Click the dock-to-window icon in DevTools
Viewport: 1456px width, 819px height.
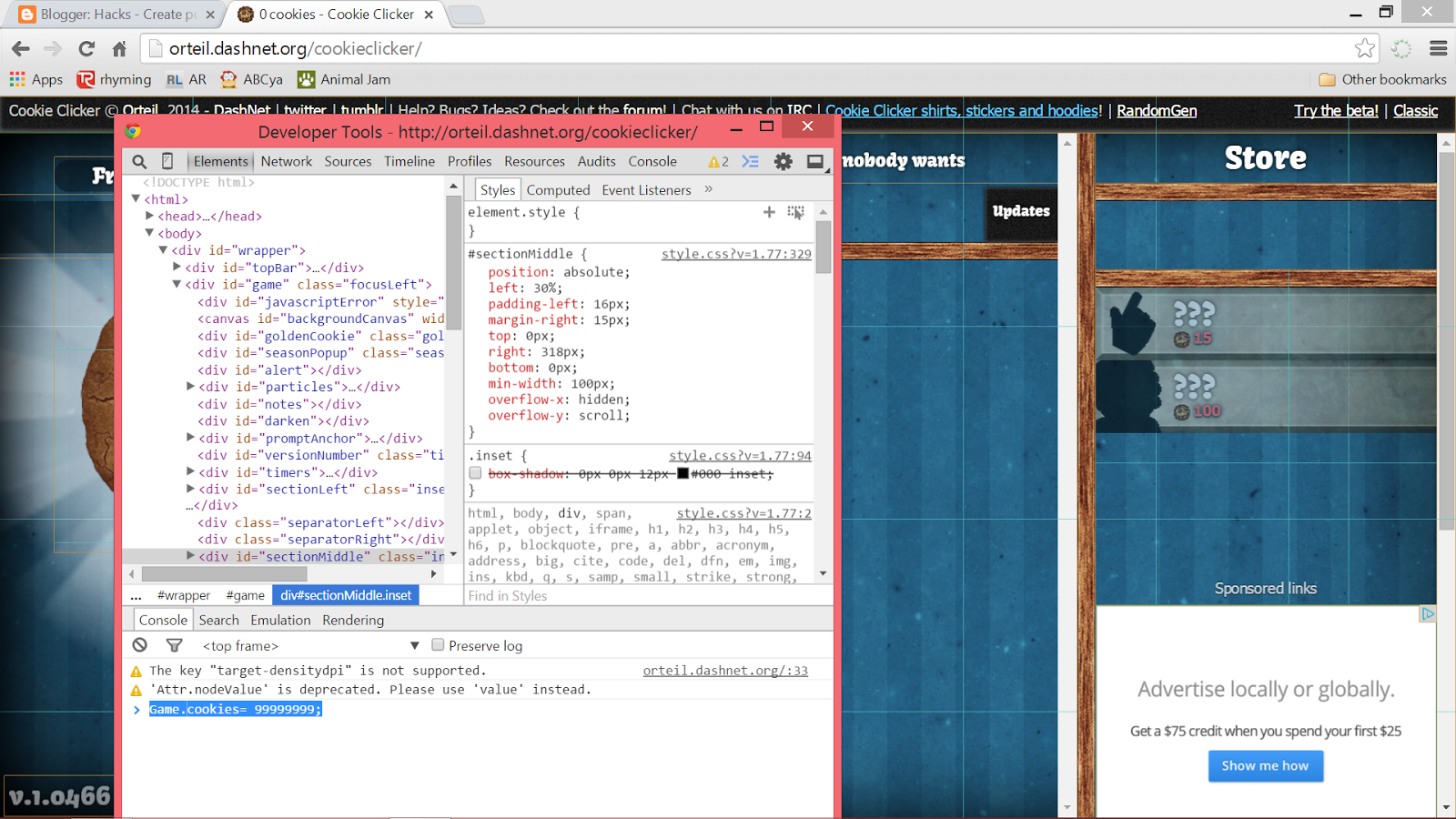tap(815, 161)
